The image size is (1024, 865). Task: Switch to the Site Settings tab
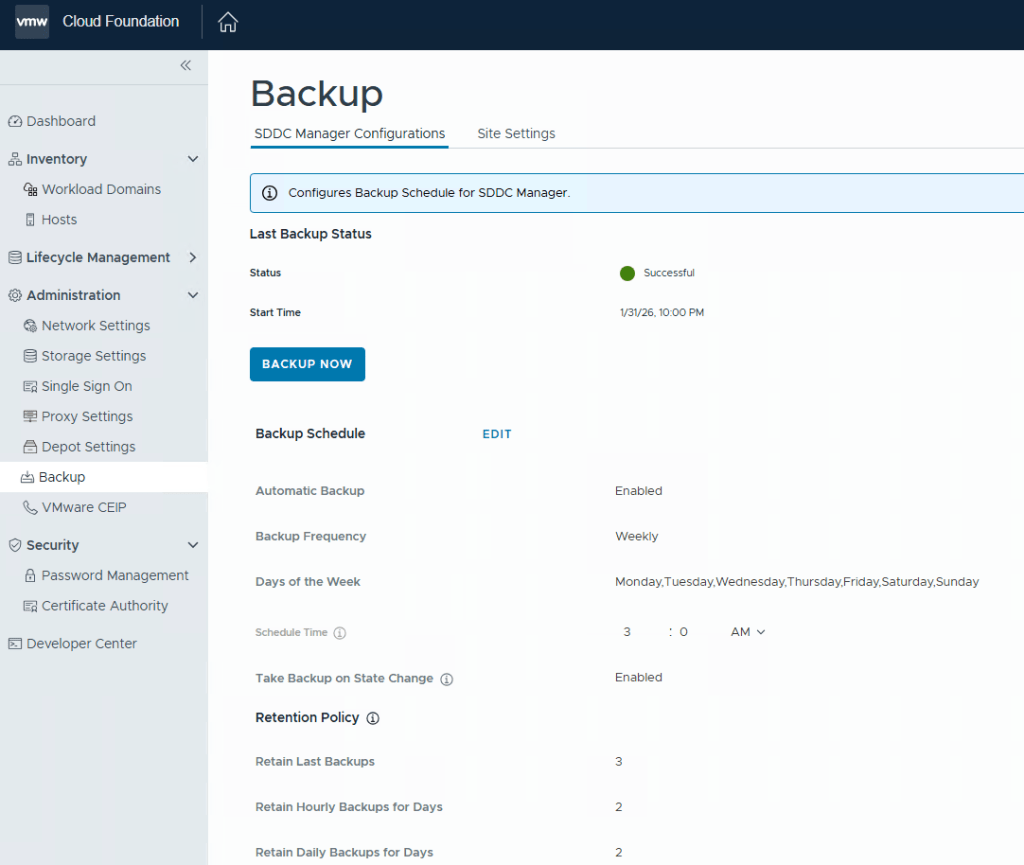click(516, 133)
